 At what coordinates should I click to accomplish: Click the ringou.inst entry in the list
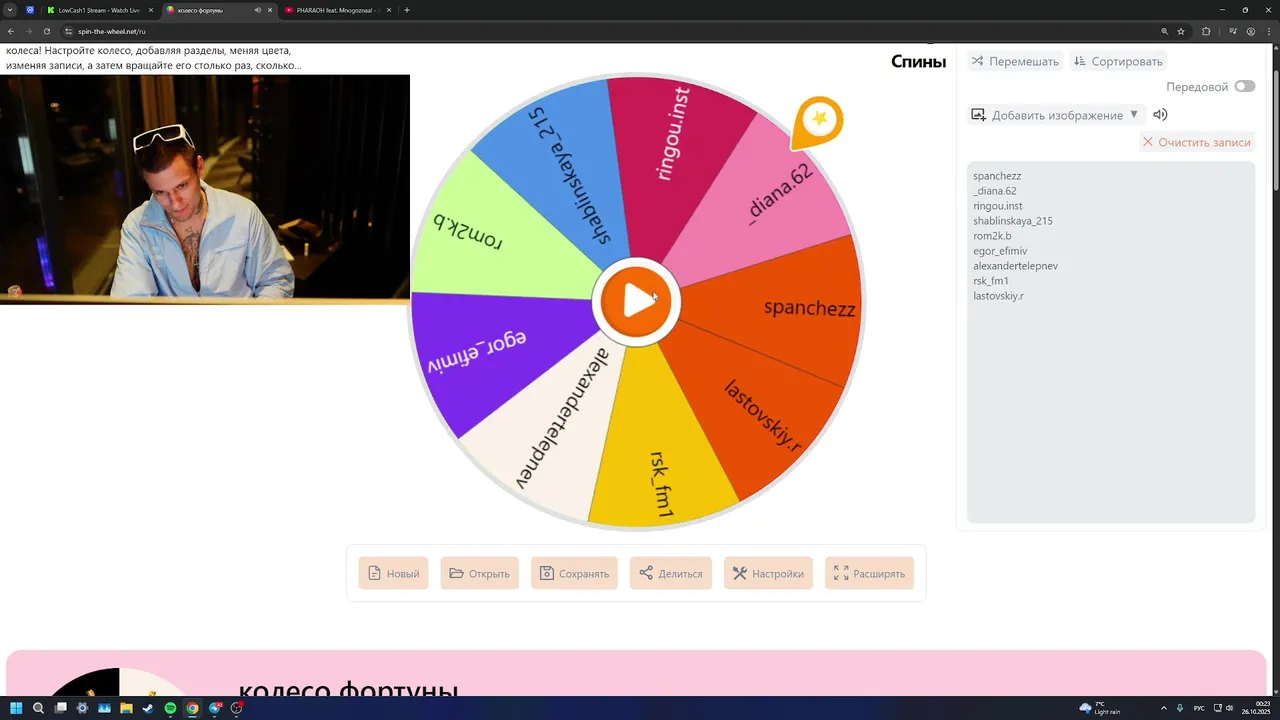[998, 206]
